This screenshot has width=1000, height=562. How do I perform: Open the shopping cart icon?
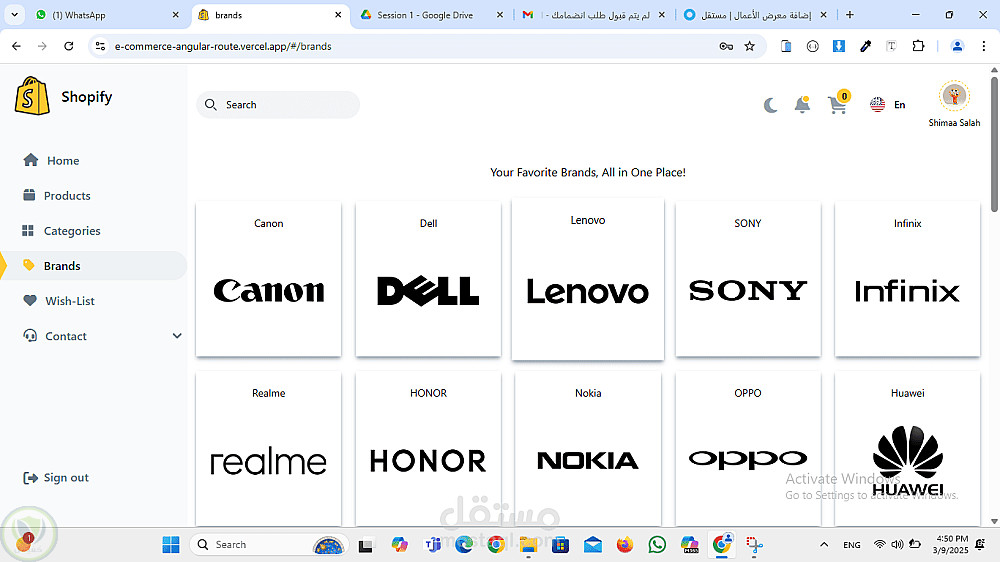point(838,103)
